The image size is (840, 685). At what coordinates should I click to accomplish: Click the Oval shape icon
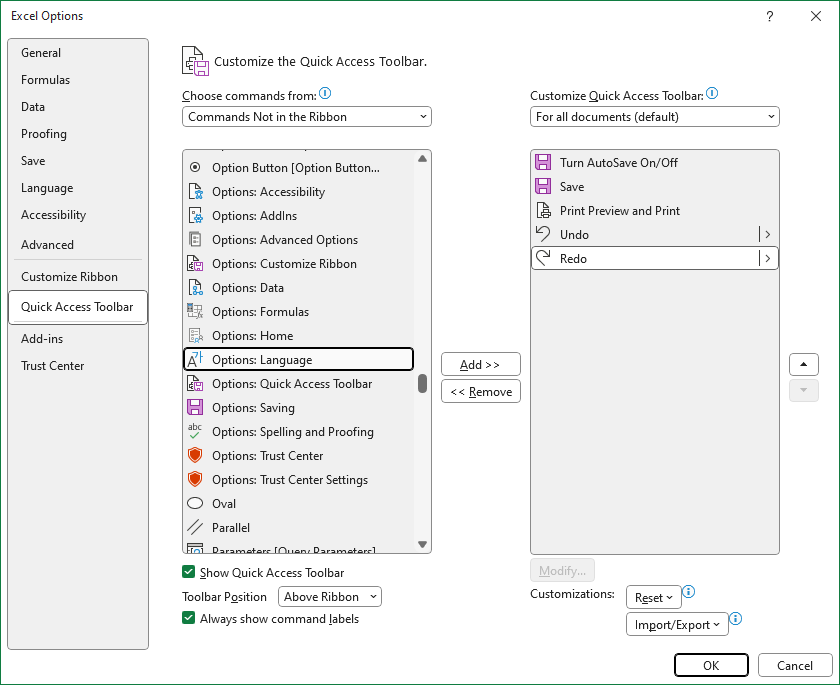pos(195,503)
